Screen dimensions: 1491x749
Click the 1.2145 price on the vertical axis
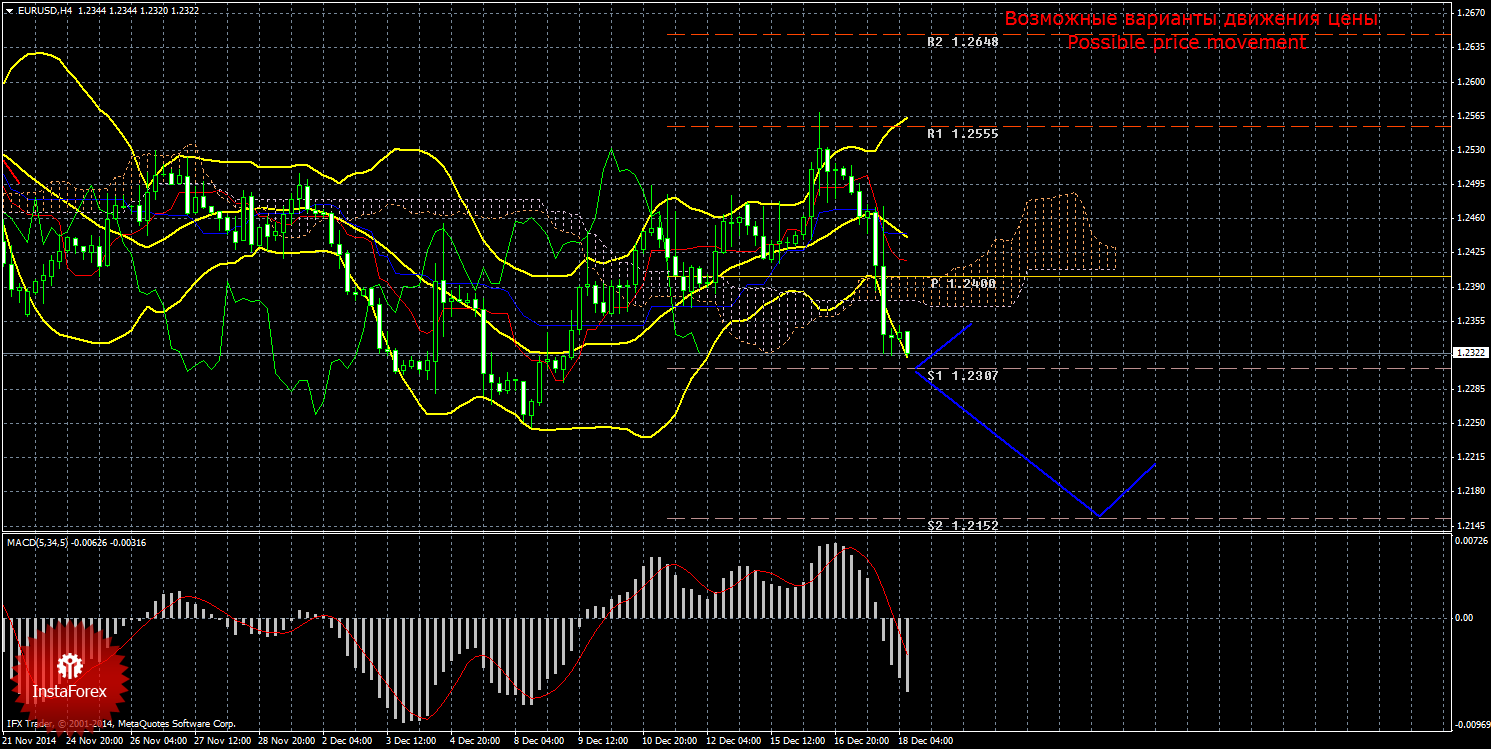pyautogui.click(x=1469, y=525)
